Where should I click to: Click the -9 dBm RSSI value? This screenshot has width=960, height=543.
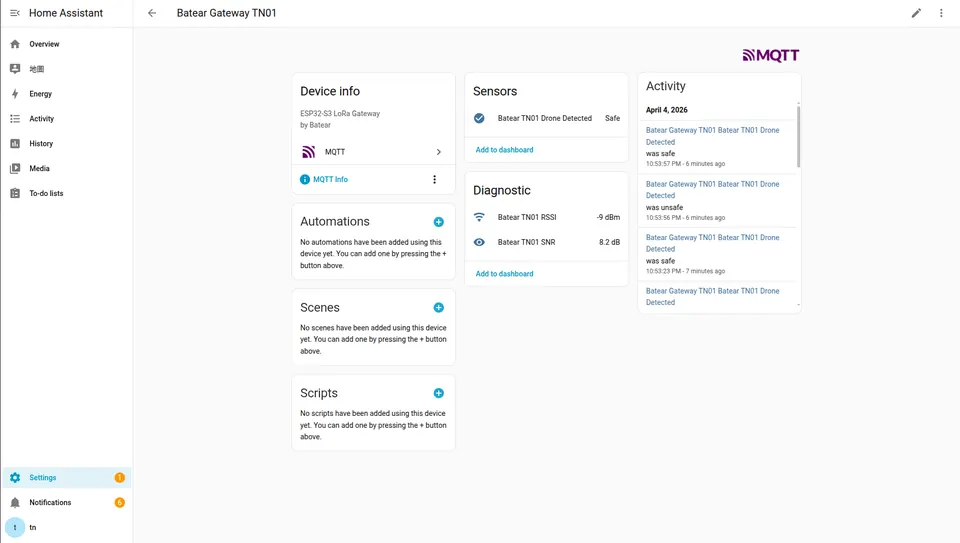pyautogui.click(x=609, y=217)
